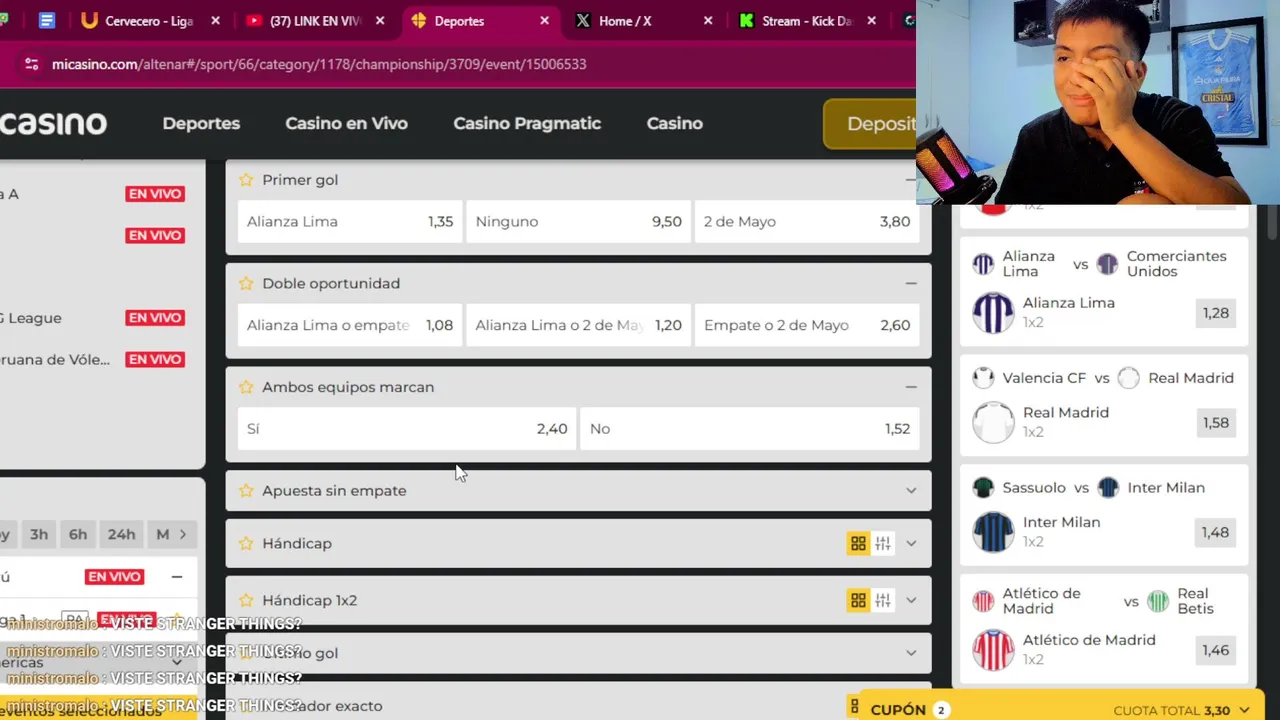
Task: Star the Hándicap 1x2 market
Action: tap(246, 601)
